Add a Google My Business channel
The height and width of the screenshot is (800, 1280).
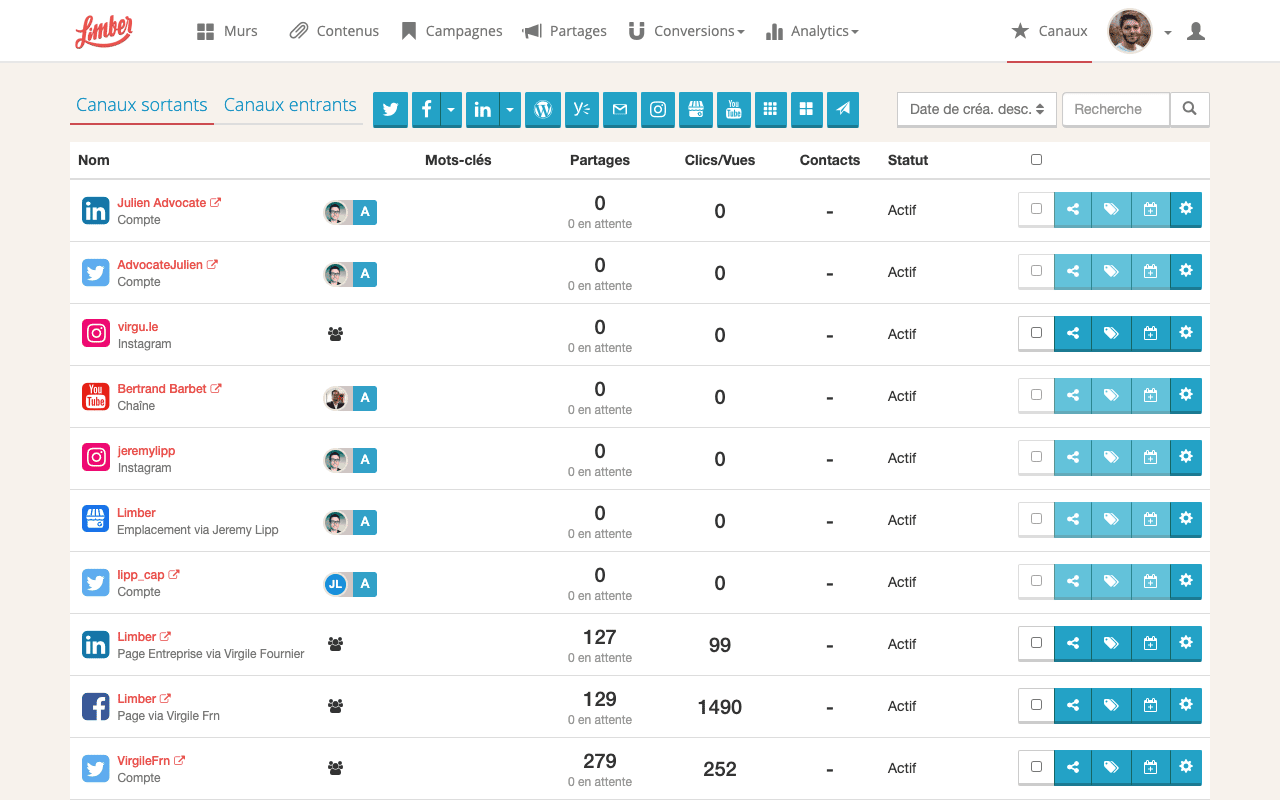(696, 109)
